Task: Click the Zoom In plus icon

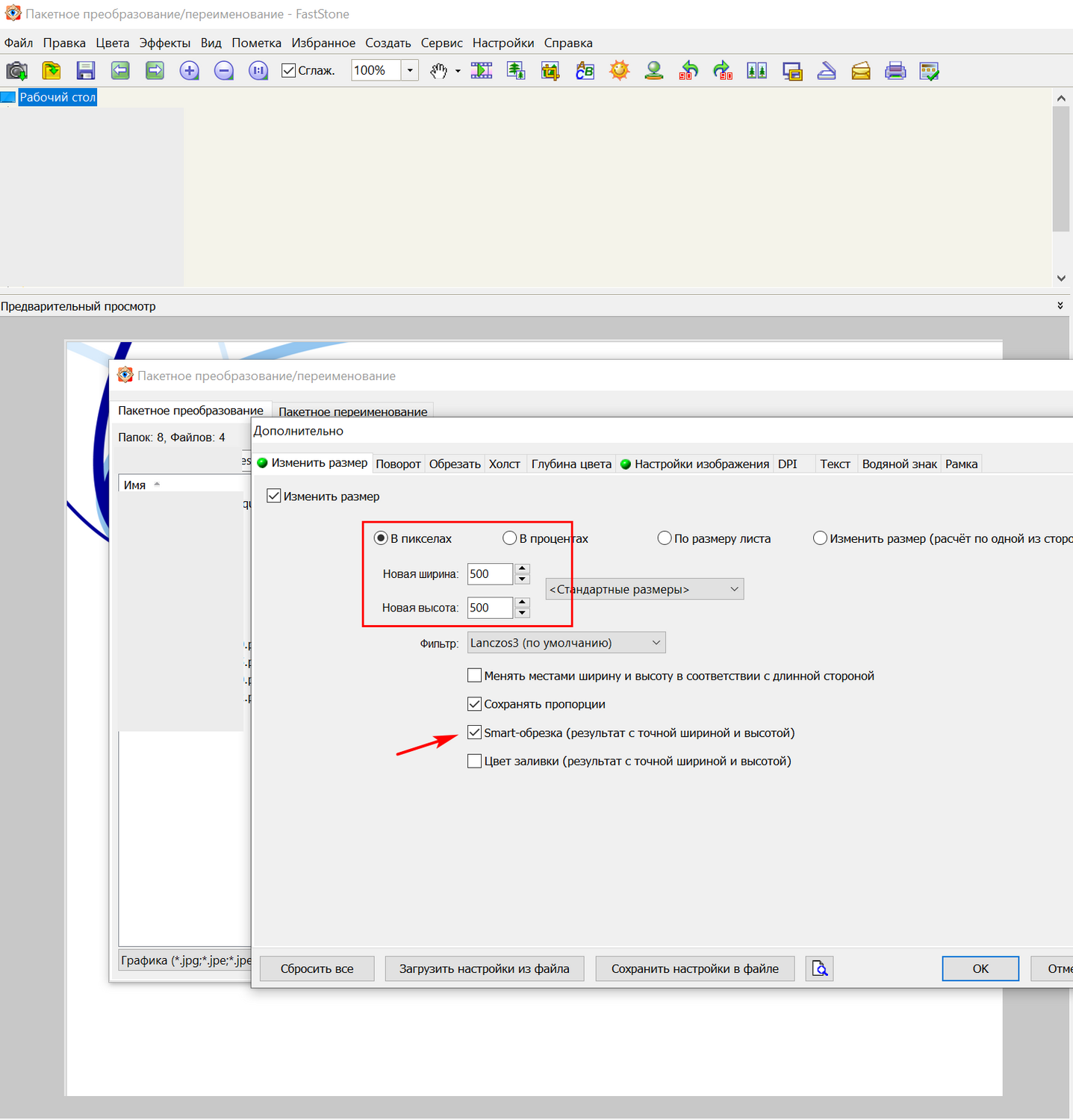Action: (x=190, y=71)
